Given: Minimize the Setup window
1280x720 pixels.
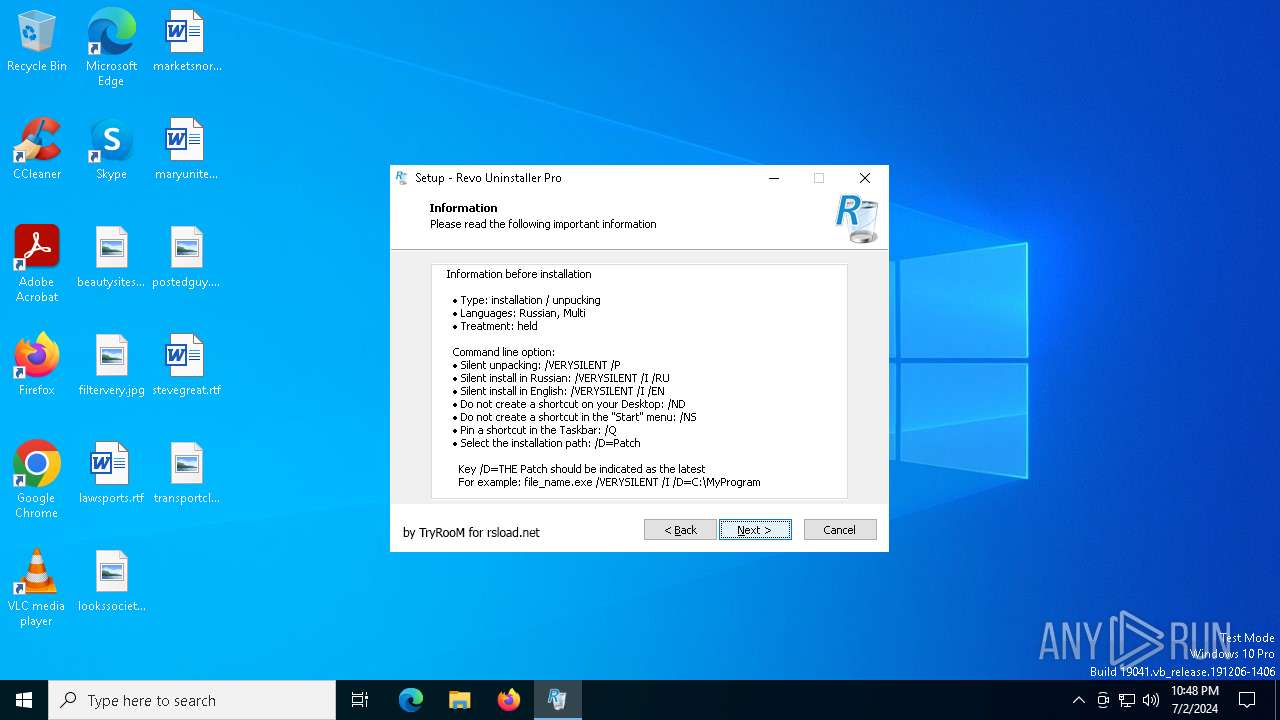Looking at the screenshot, I should pos(773,178).
